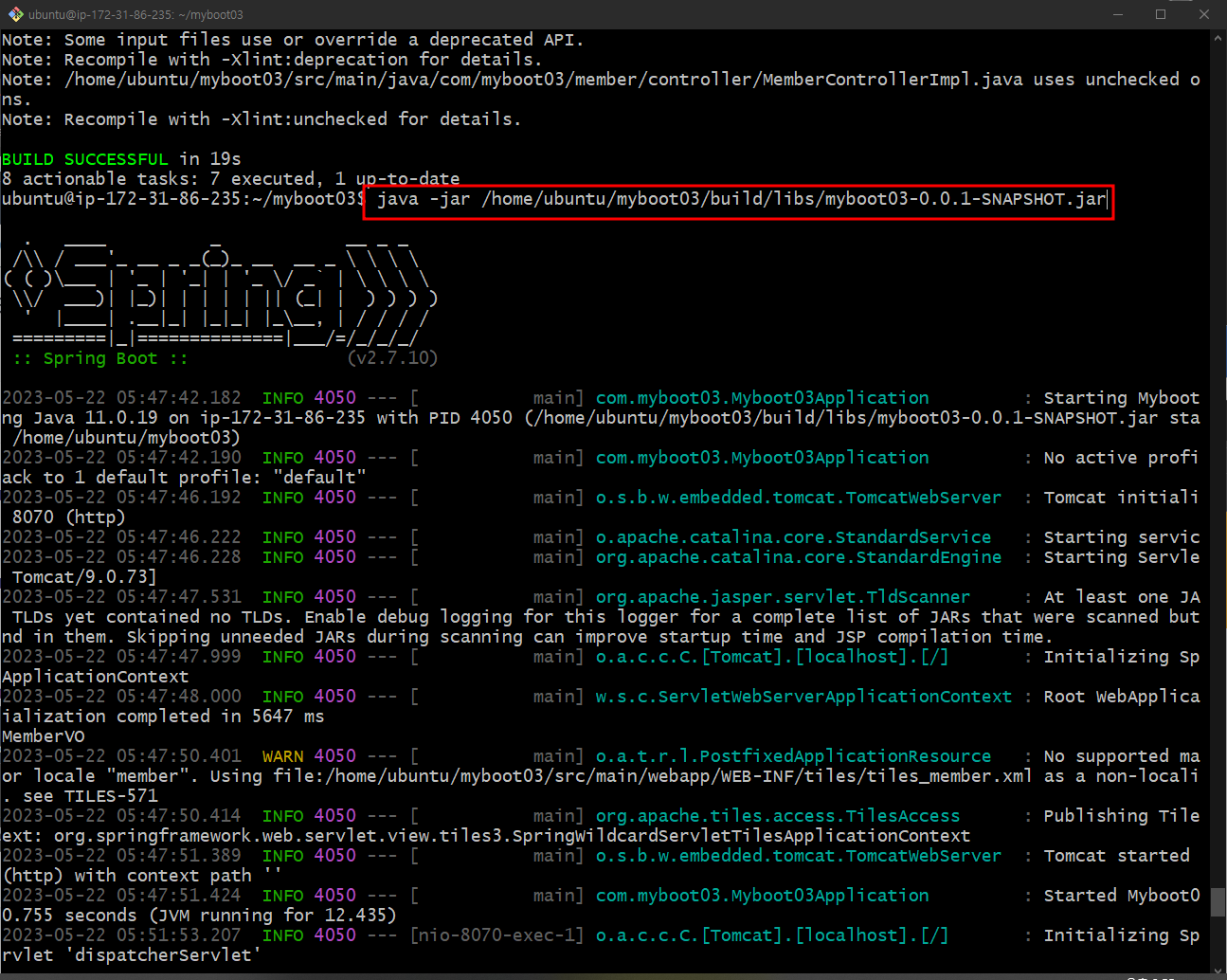
Task: Click o.a.t.r.l.PostfixedApplicationResource logger name
Action: coord(793,756)
